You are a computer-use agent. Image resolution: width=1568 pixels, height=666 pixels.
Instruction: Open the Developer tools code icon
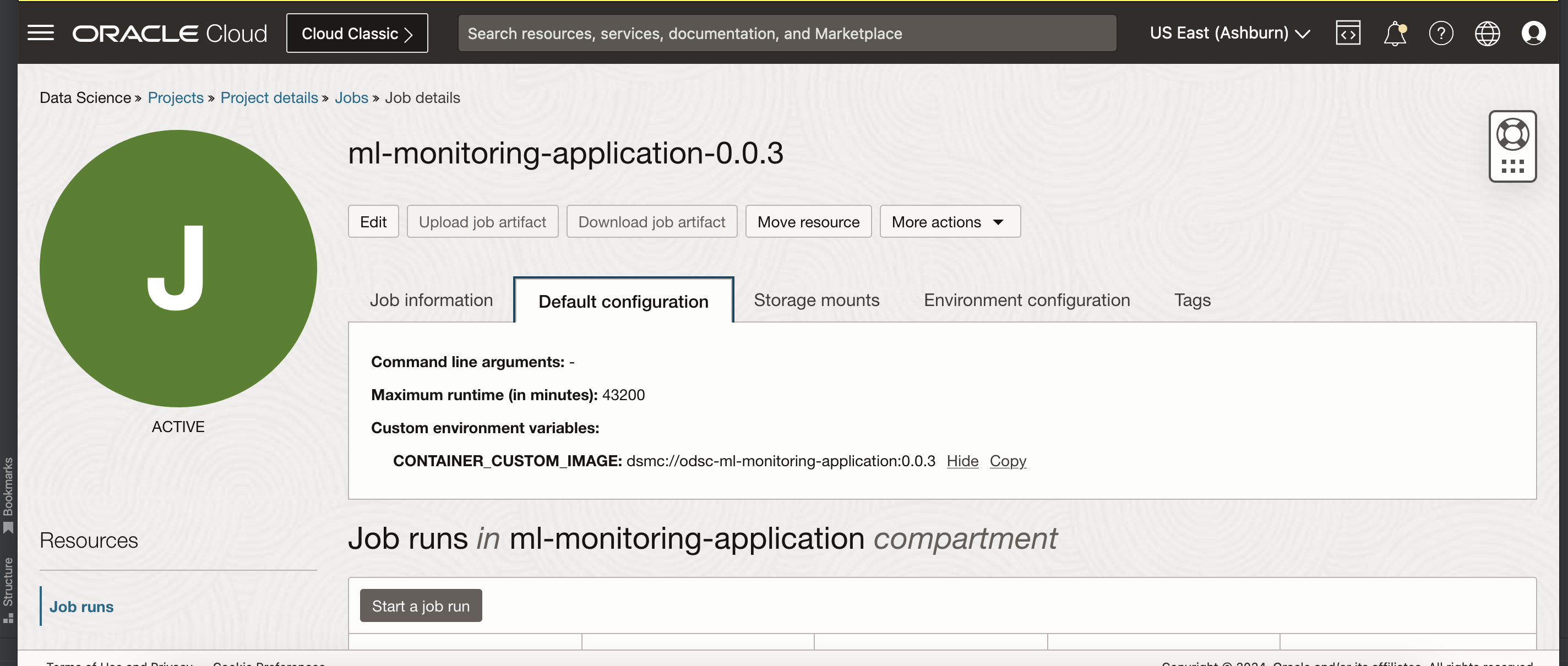pos(1348,33)
